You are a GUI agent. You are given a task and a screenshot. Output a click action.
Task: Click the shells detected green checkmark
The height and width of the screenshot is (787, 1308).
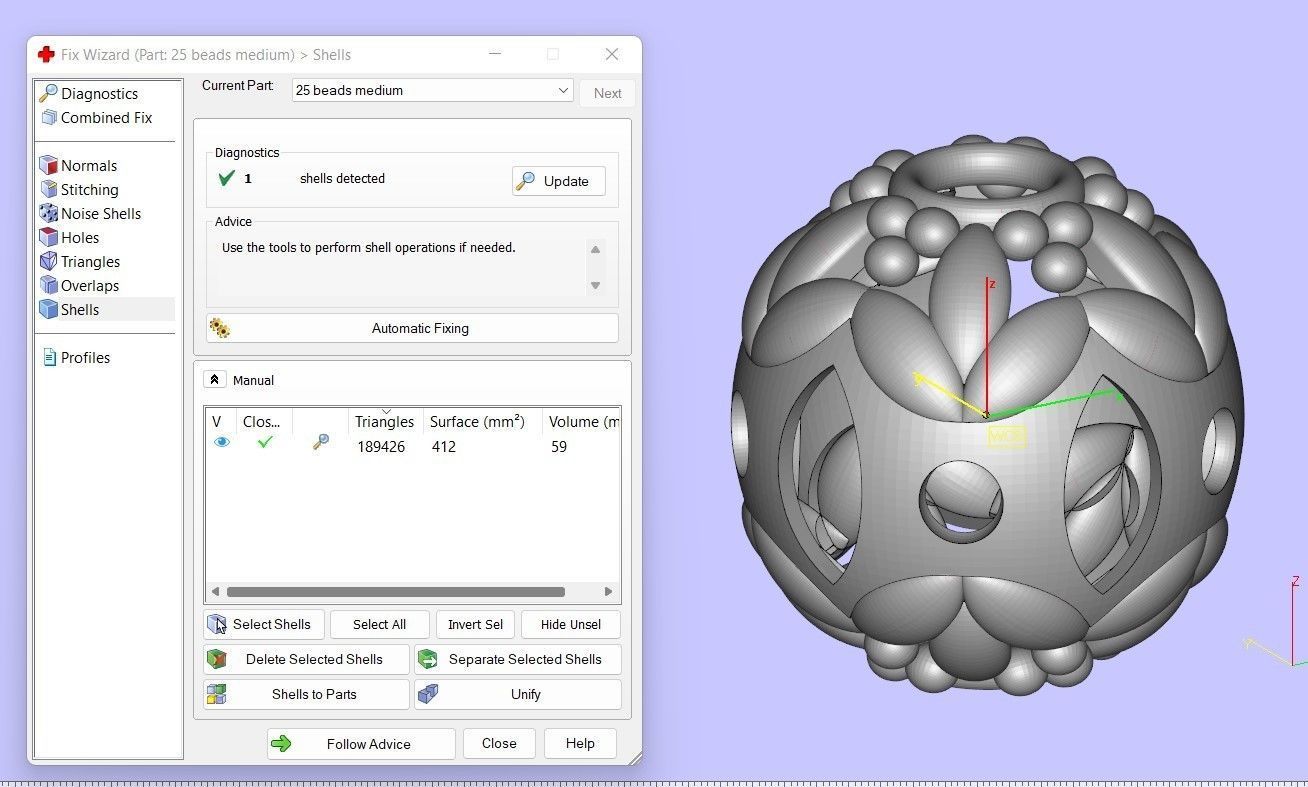tap(226, 178)
